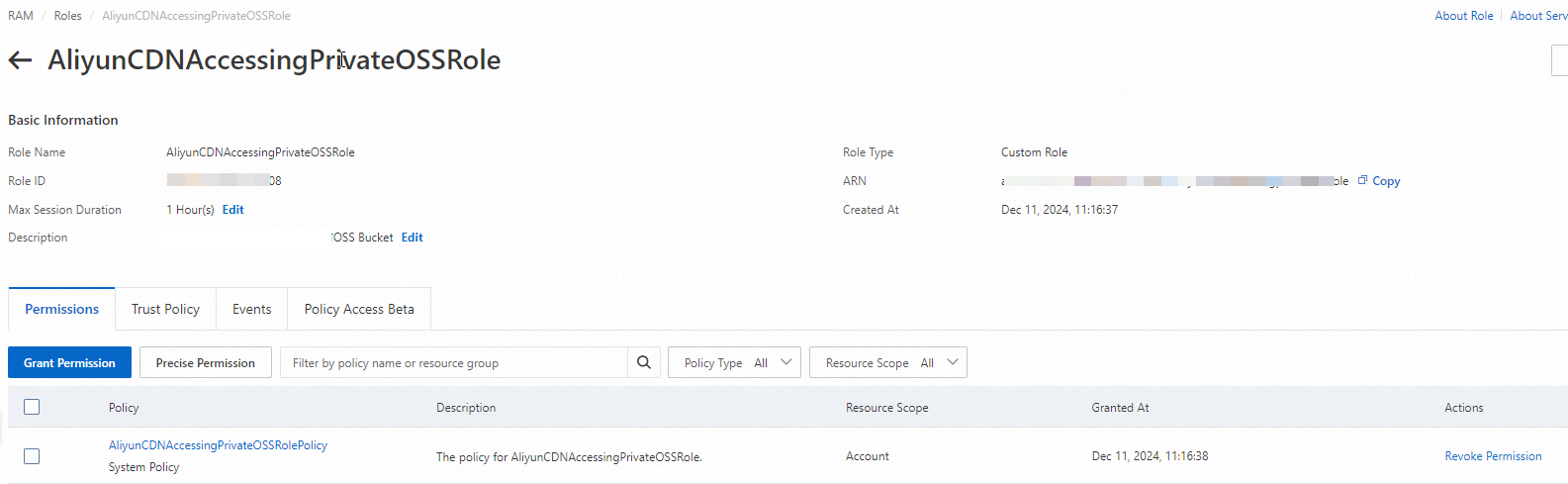1568x484 pixels.
Task: Click the Role Name value AliyunCDNAccessingPrivateOSSRole
Action: click(x=260, y=152)
